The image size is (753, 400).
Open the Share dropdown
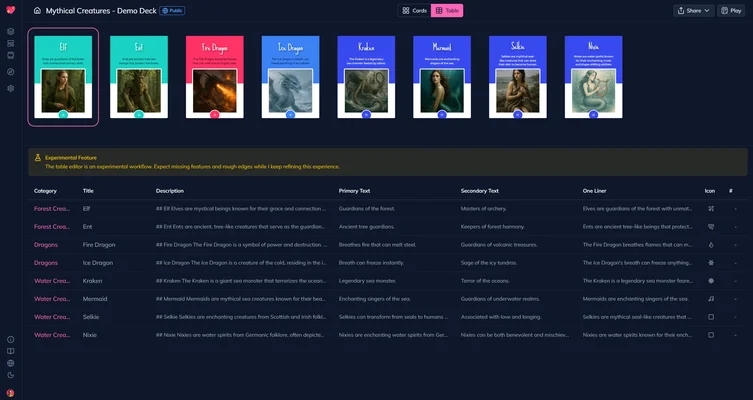pyautogui.click(x=694, y=10)
